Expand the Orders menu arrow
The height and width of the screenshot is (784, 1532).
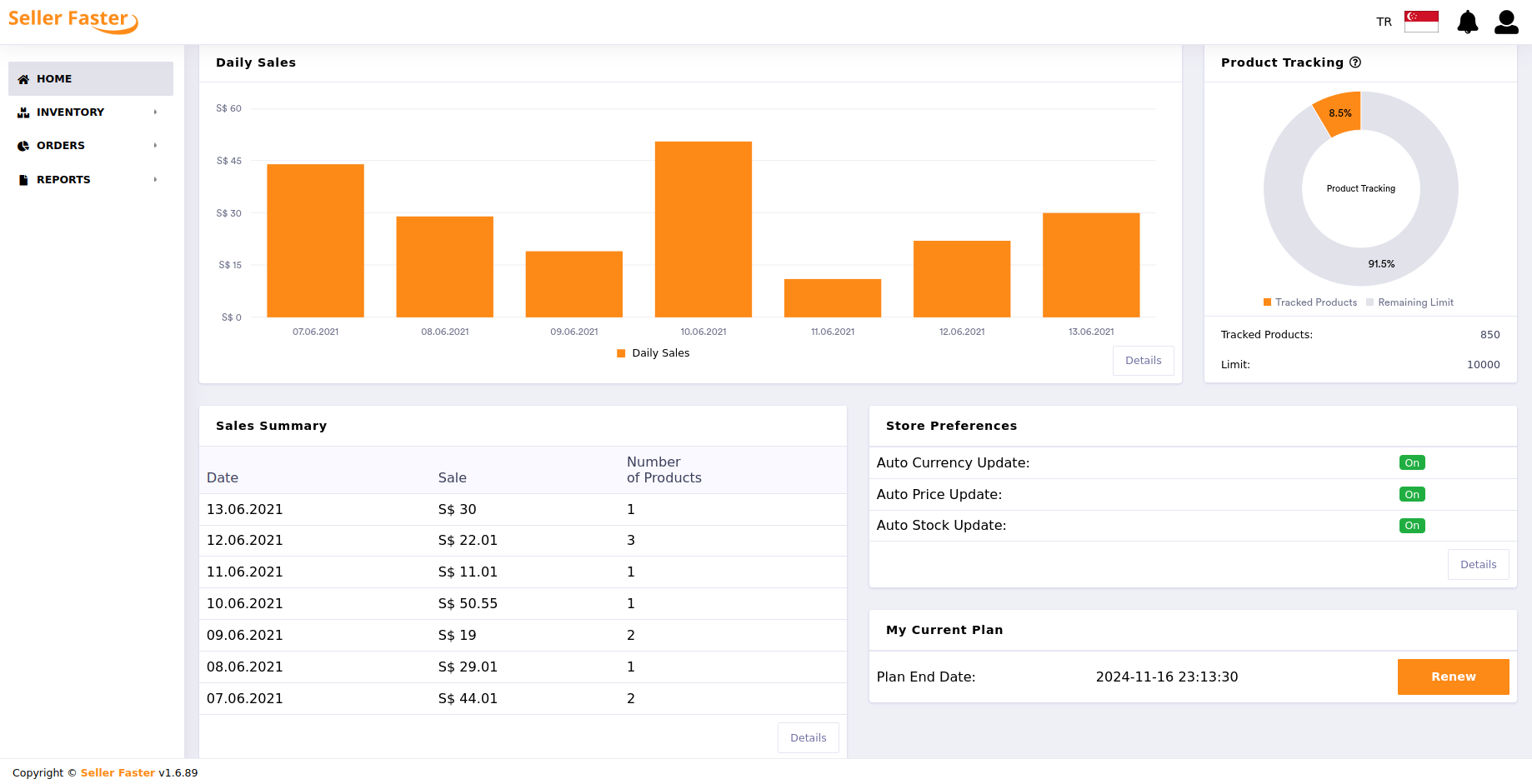[155, 146]
